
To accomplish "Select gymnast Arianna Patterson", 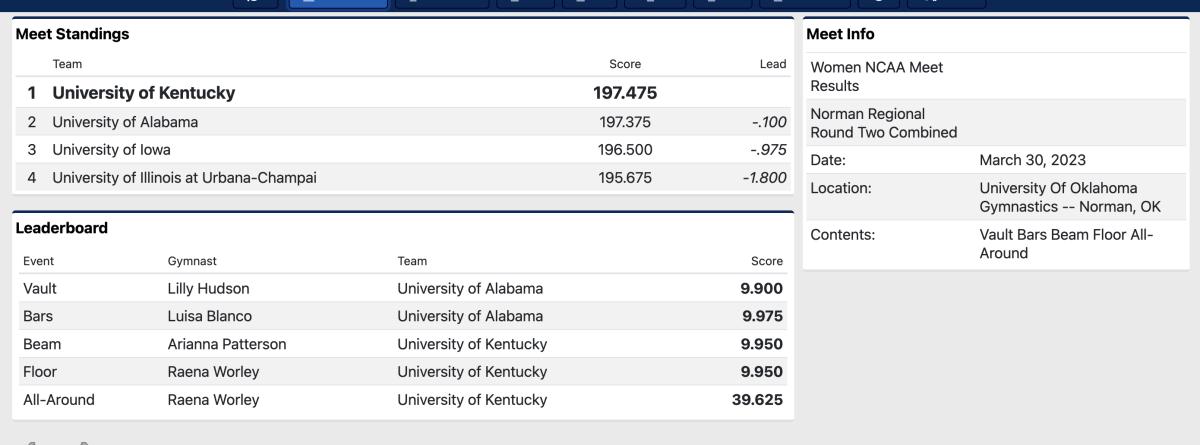I will 227,344.
